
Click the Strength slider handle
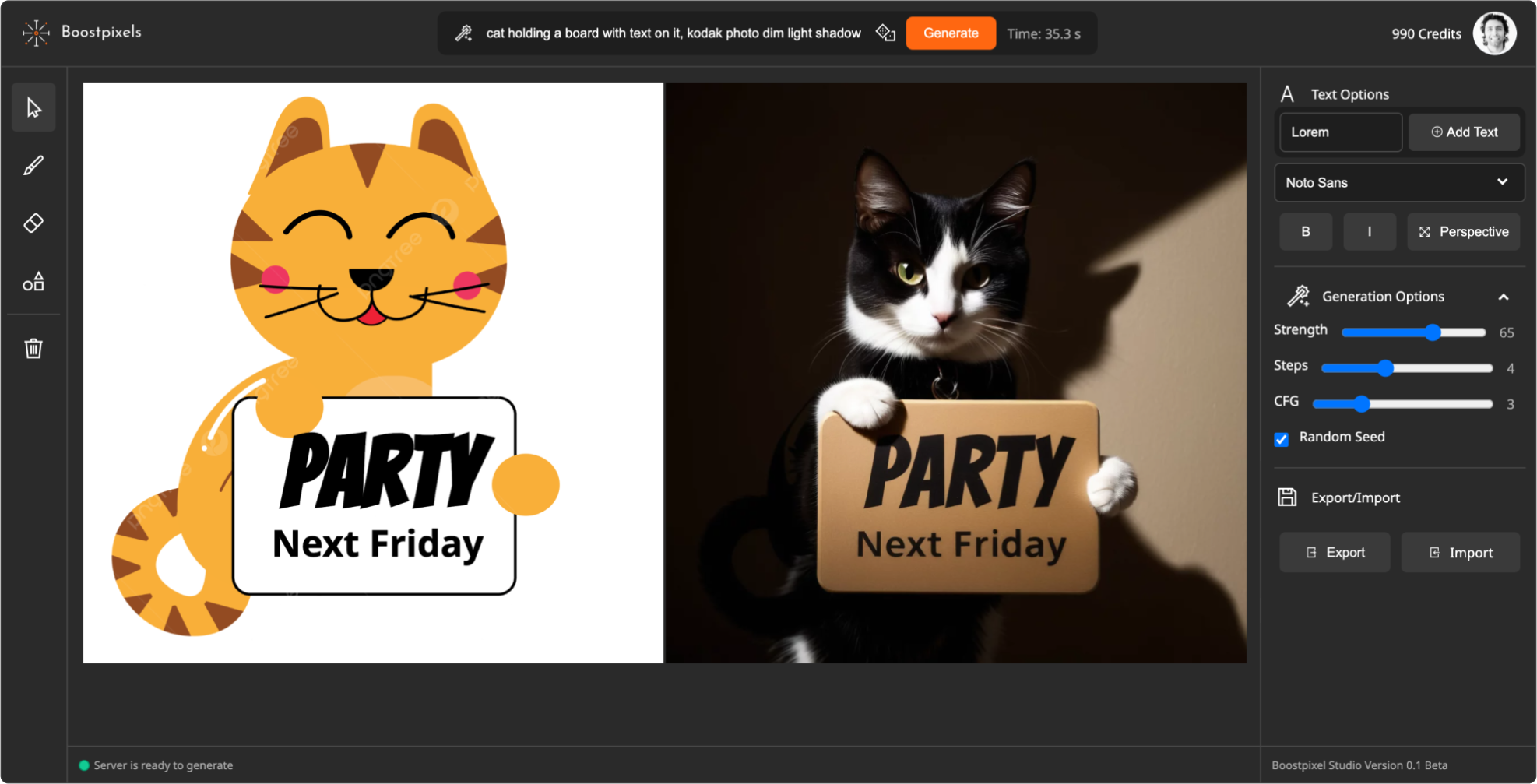(1433, 332)
